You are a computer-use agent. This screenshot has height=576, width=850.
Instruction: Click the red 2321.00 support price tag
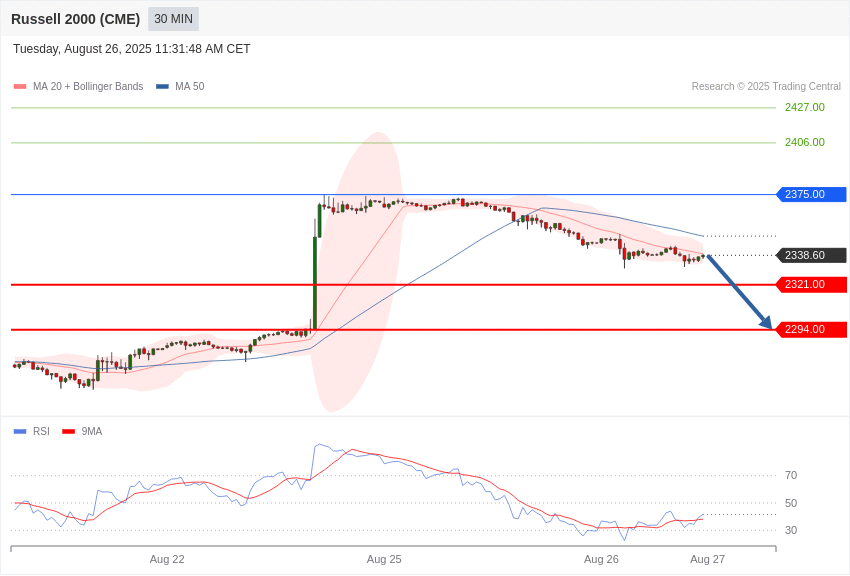811,284
